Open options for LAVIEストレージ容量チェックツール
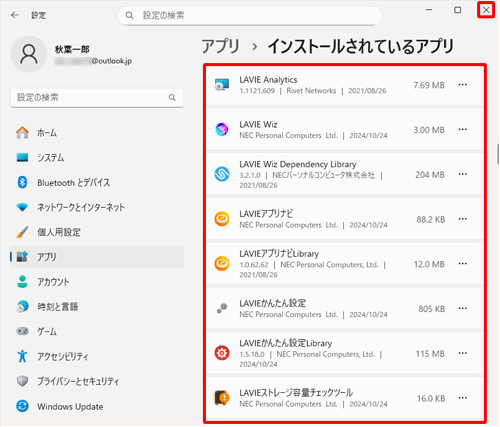500x427 pixels. (463, 398)
